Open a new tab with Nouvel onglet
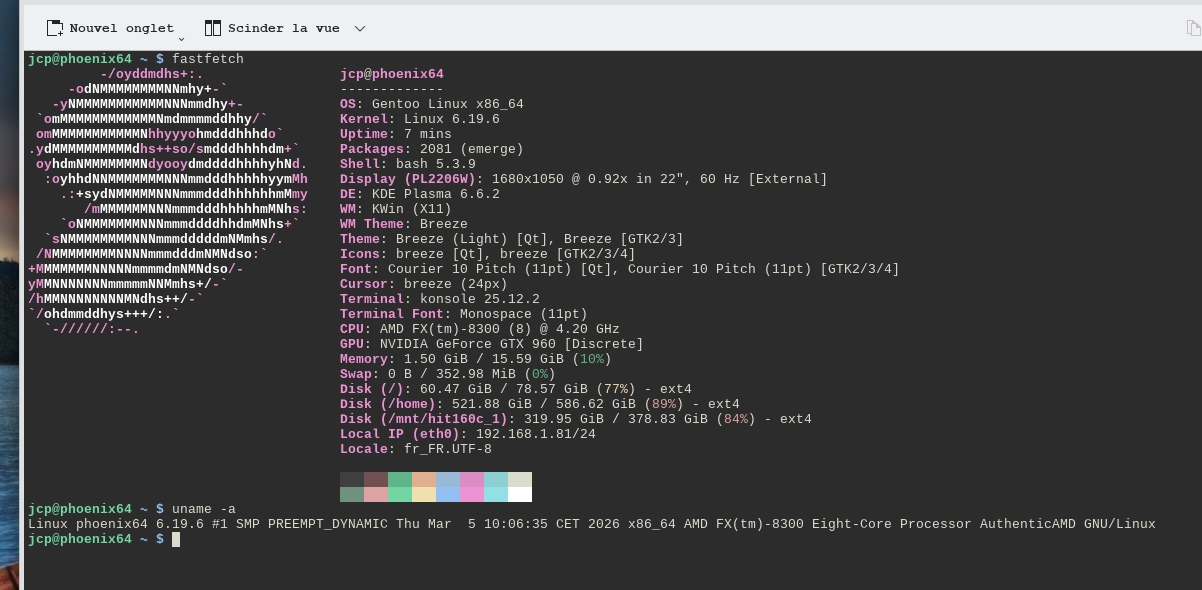 (x=110, y=28)
